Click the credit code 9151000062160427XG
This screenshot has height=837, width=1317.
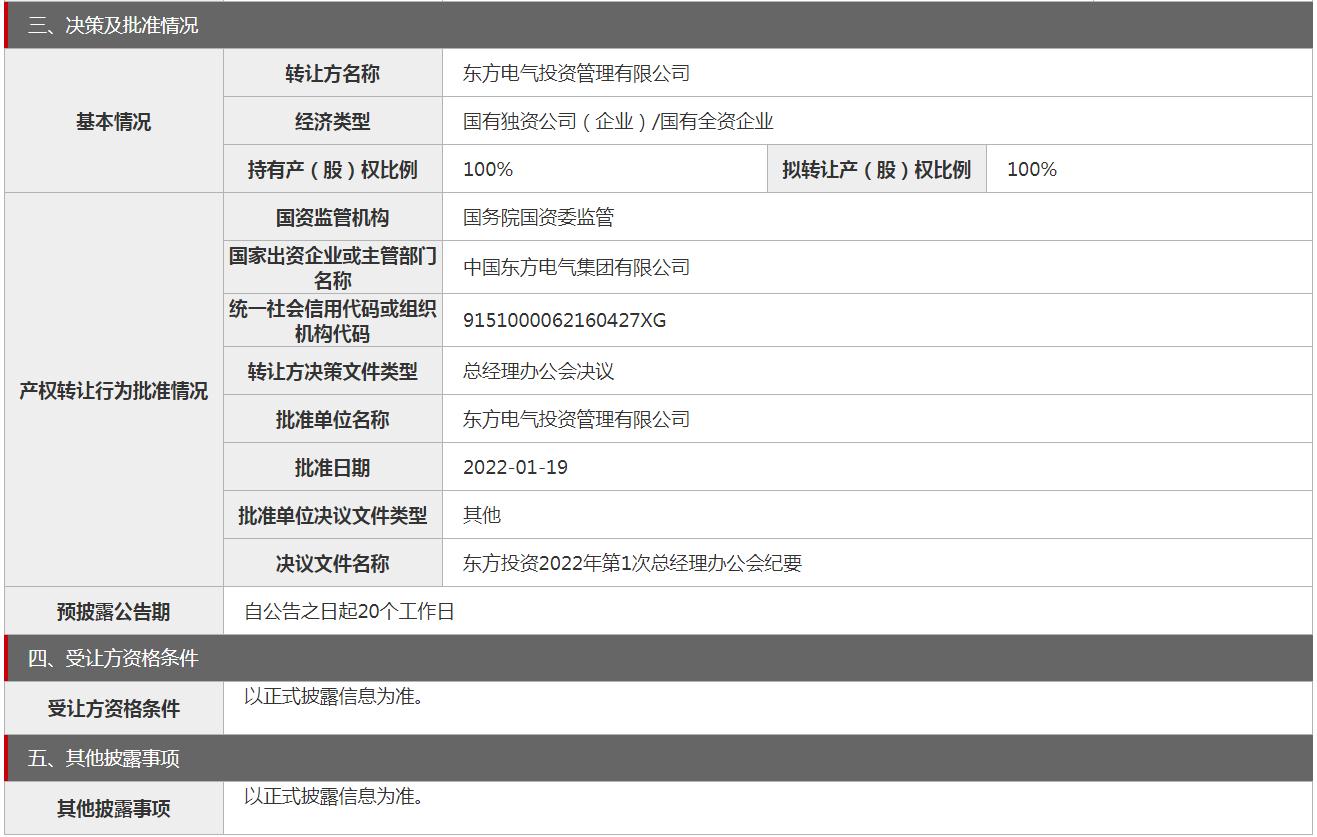click(x=564, y=320)
